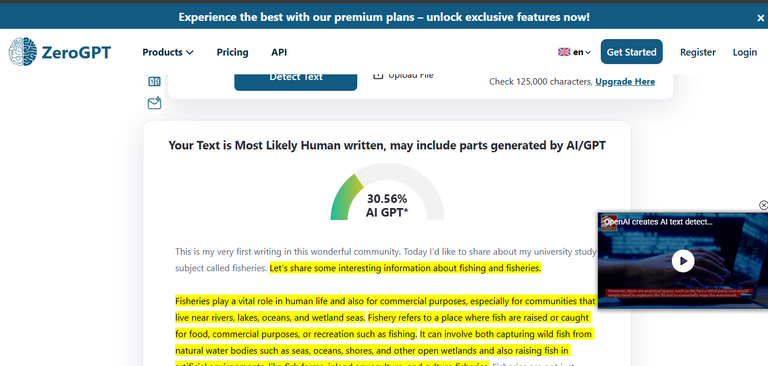Viewport: 768px width, 366px height.
Task: Follow the Upgrade Here link
Action: [x=625, y=82]
